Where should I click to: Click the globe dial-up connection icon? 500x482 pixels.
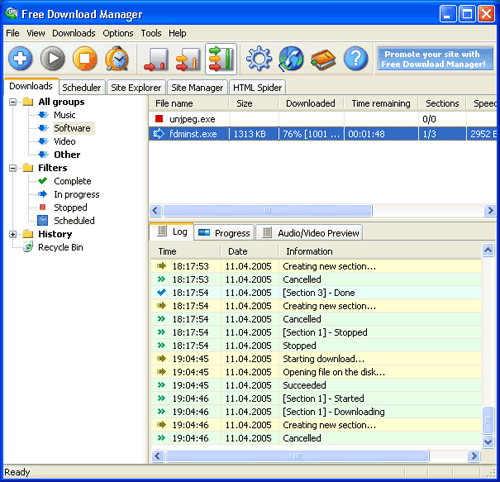(291, 59)
